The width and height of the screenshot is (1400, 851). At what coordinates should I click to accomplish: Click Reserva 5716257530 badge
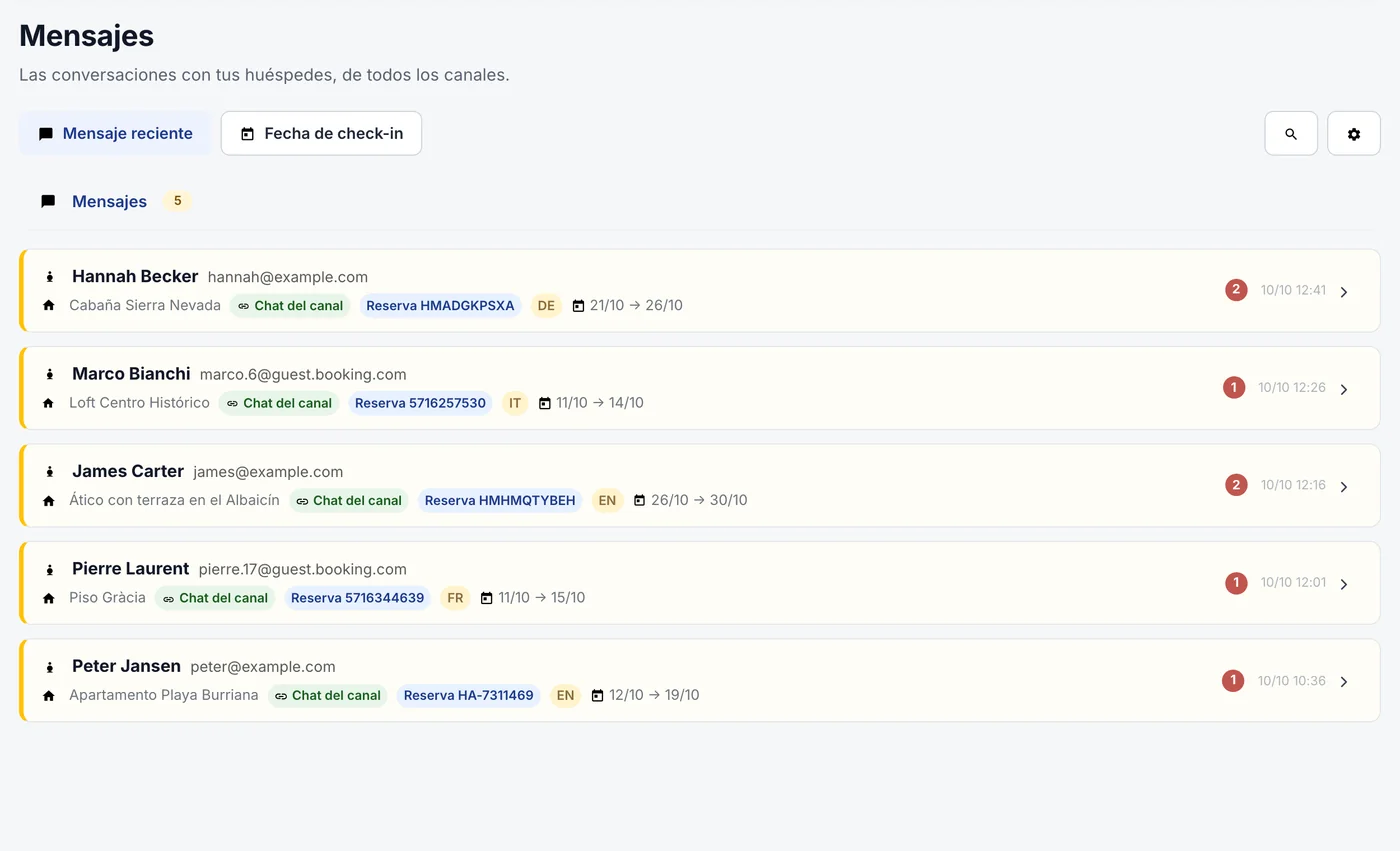point(420,403)
